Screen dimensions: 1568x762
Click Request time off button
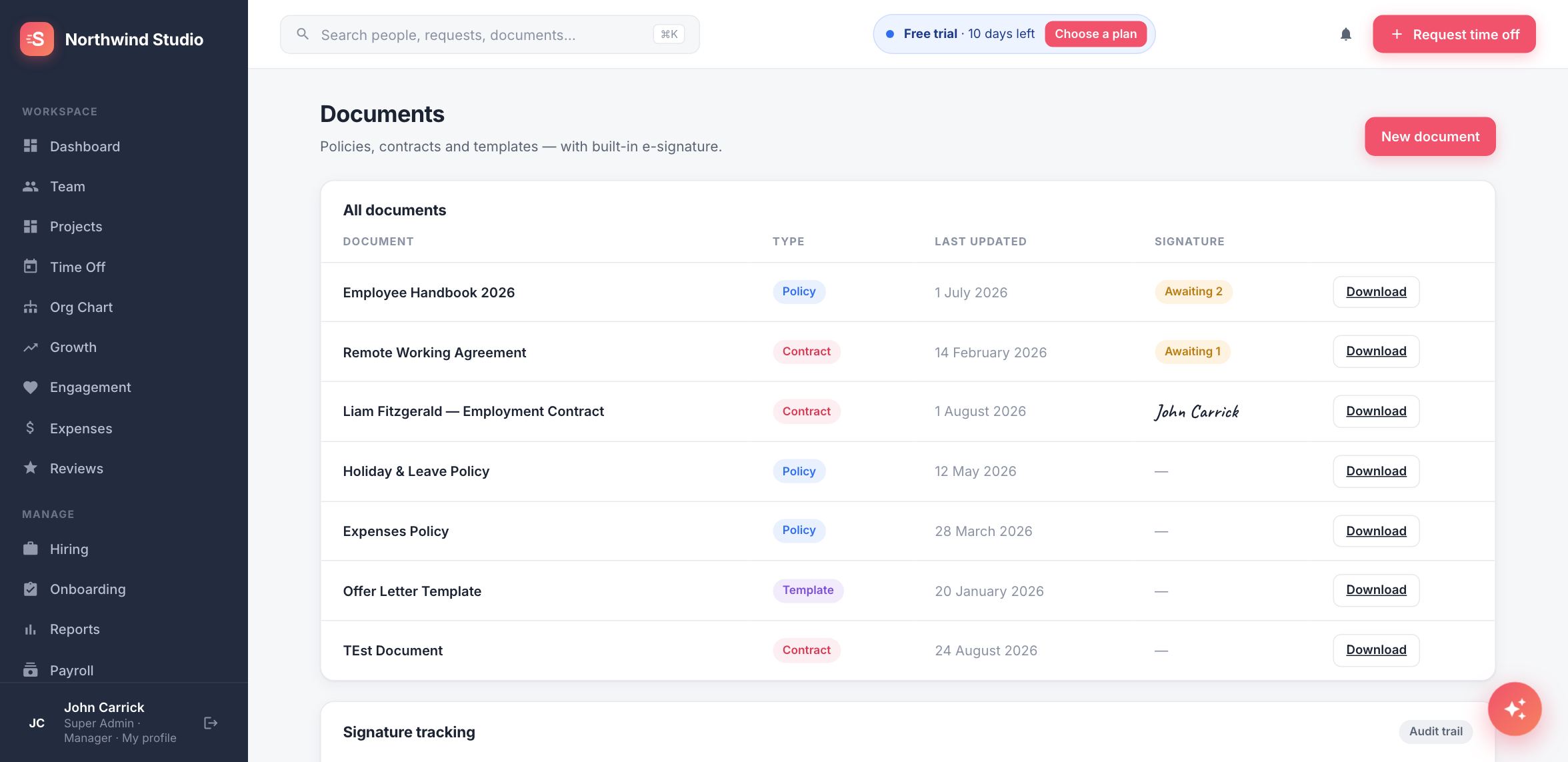[1454, 34]
